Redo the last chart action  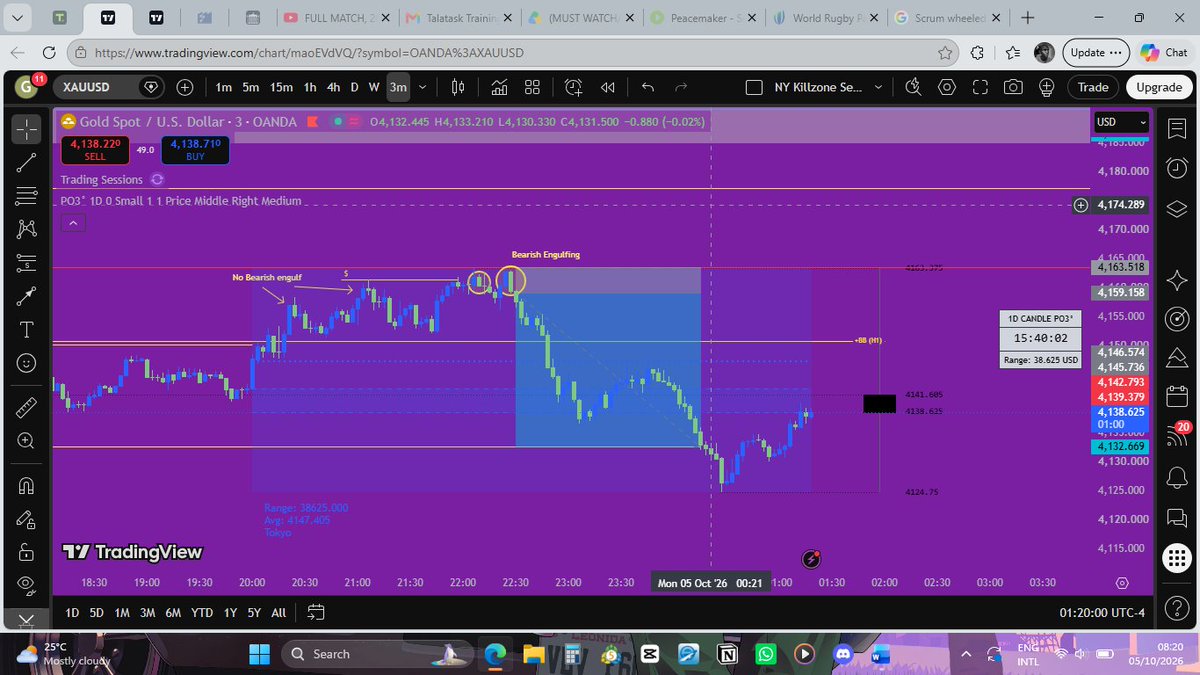pos(681,87)
